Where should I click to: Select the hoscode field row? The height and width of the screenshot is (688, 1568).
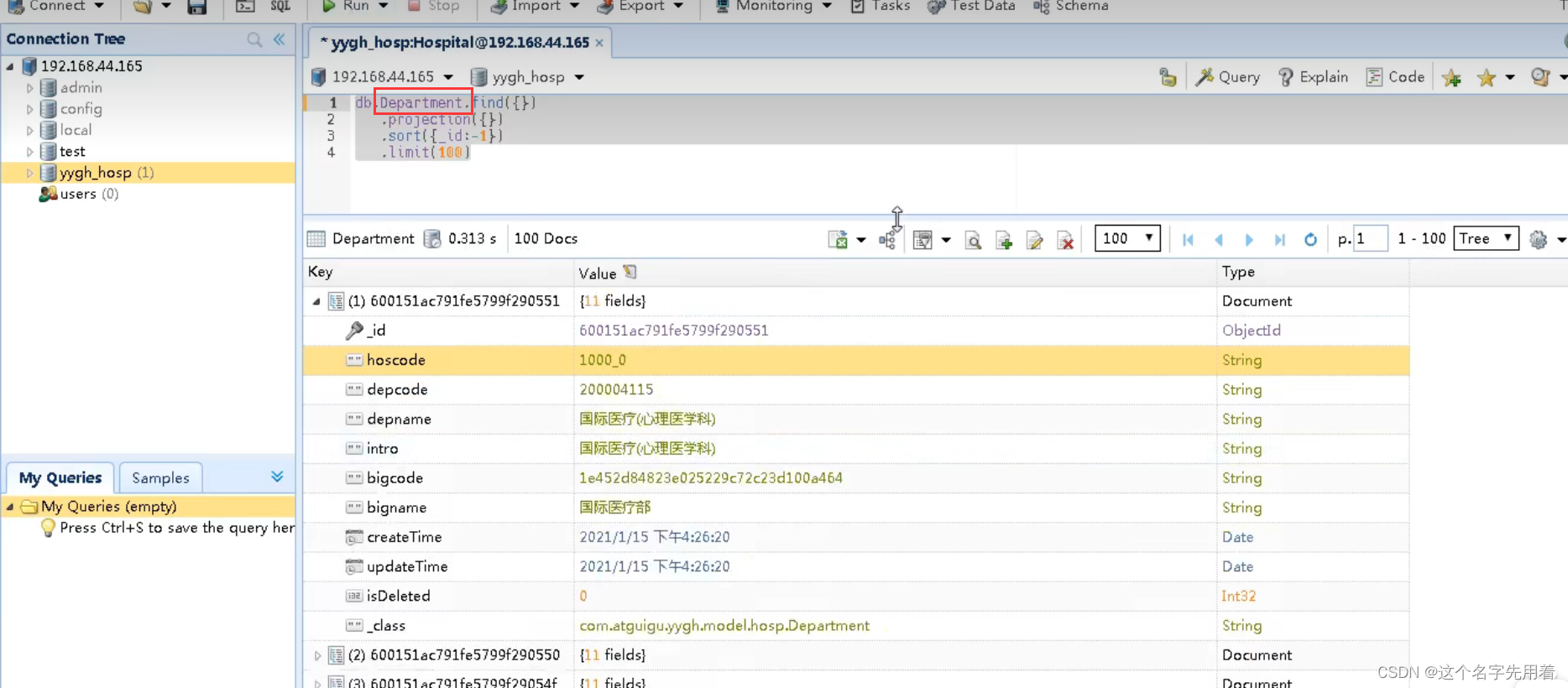[856, 360]
